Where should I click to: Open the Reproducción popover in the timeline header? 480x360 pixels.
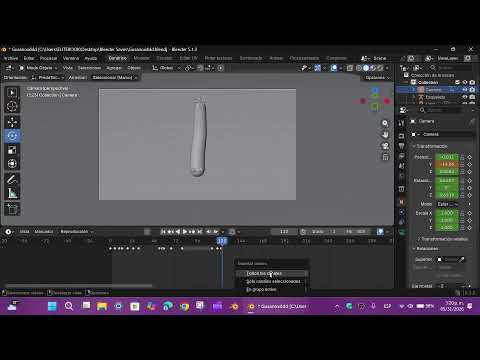[76, 232]
